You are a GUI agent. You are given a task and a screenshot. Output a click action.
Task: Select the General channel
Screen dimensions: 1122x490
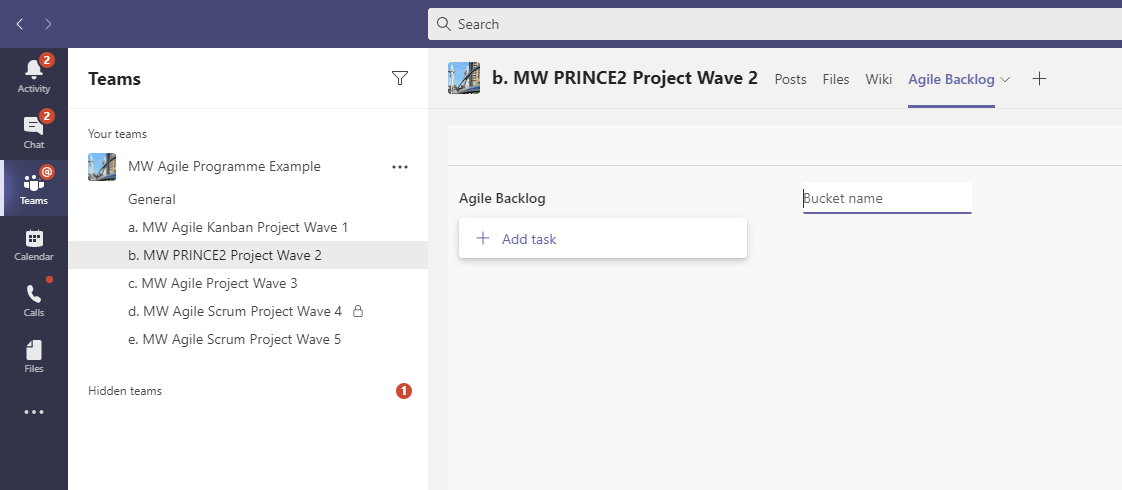pos(152,199)
